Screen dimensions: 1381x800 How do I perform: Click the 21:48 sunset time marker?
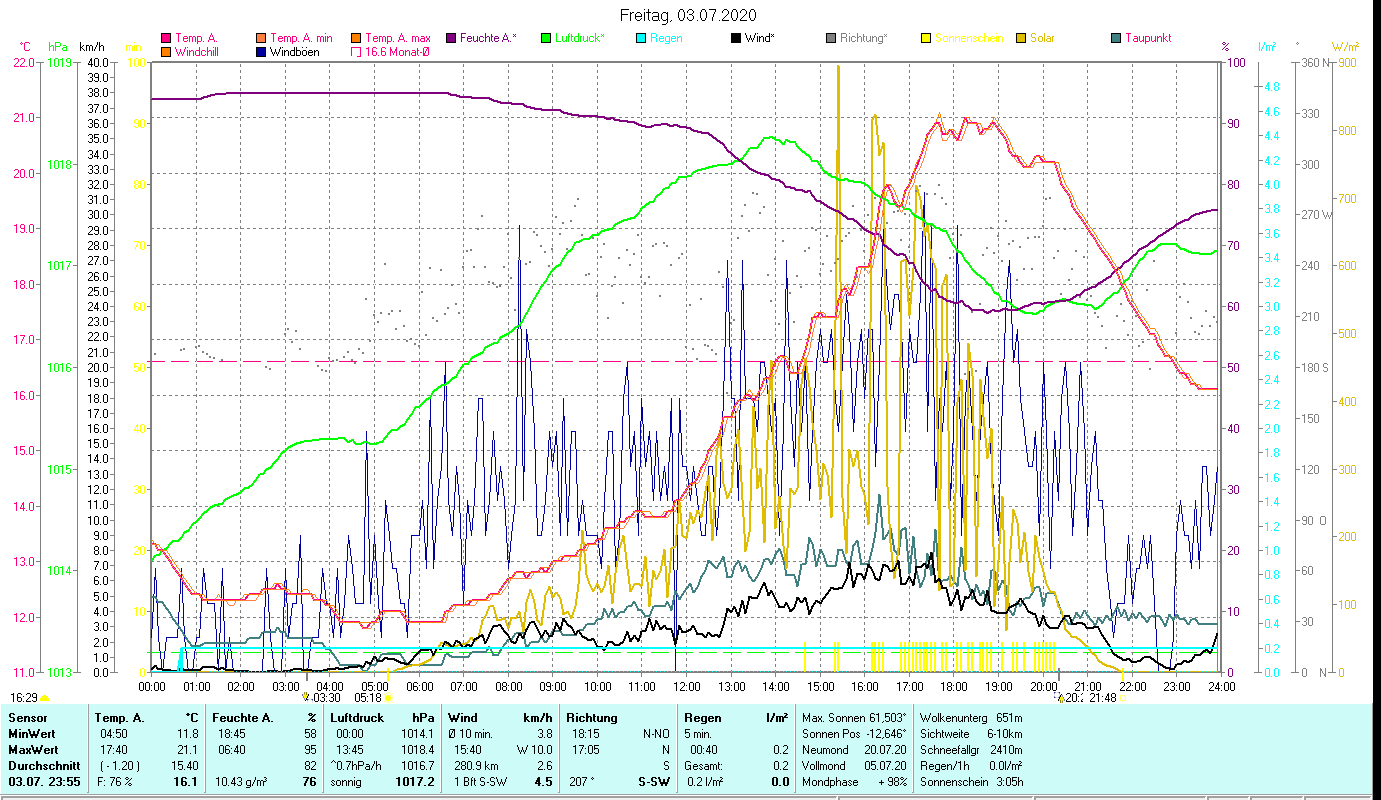(x=1103, y=698)
